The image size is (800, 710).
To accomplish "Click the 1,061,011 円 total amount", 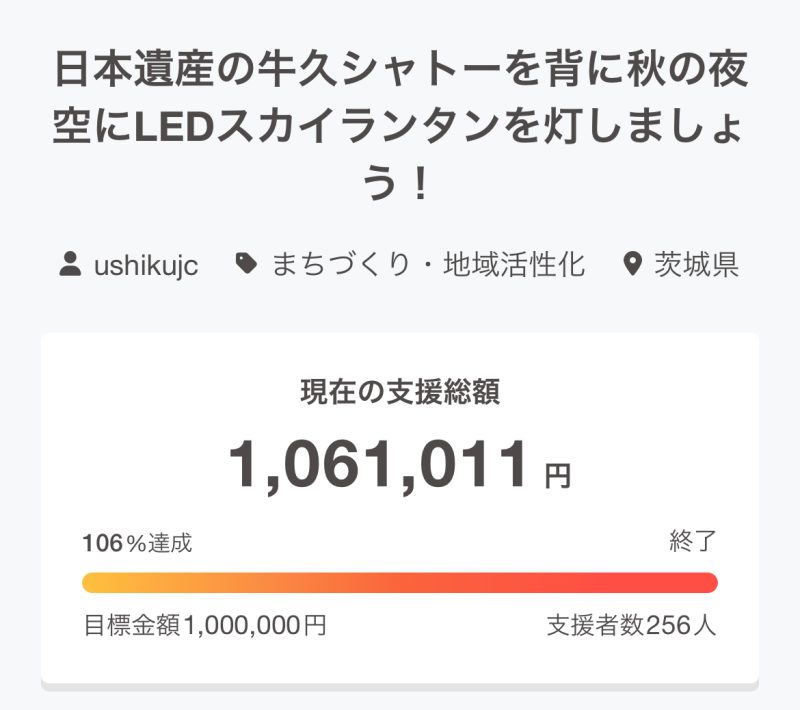I will (400, 465).
